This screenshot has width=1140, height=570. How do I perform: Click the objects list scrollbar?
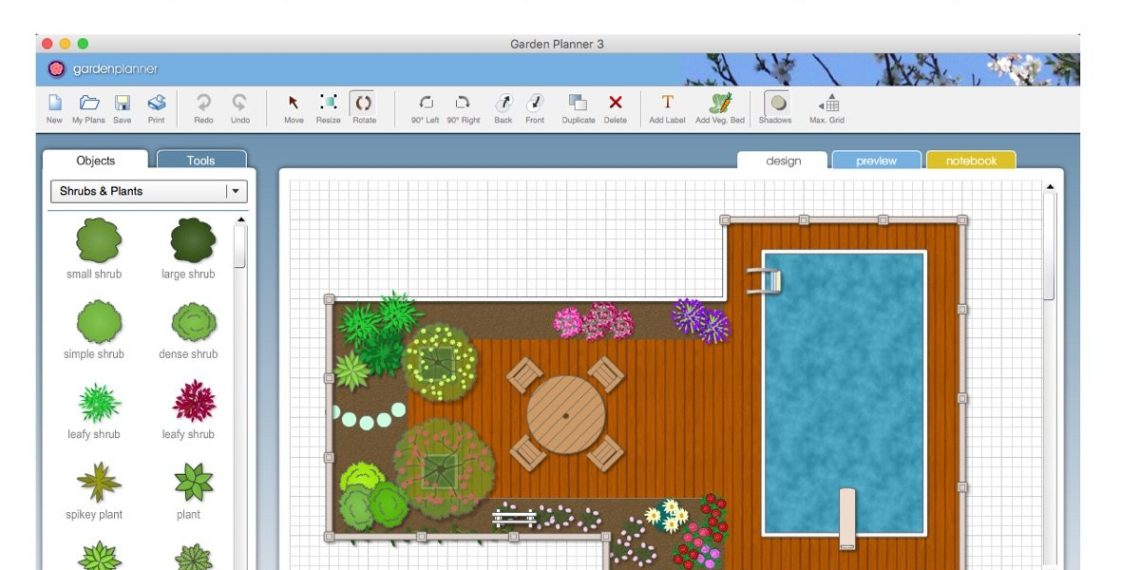[x=240, y=245]
